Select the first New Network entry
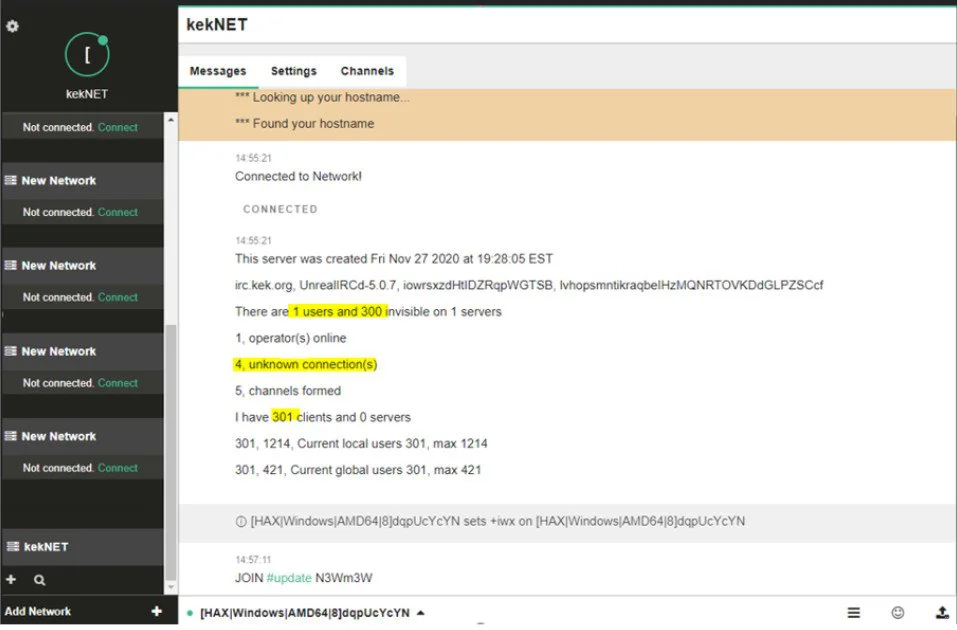The width and height of the screenshot is (957, 630). point(83,180)
